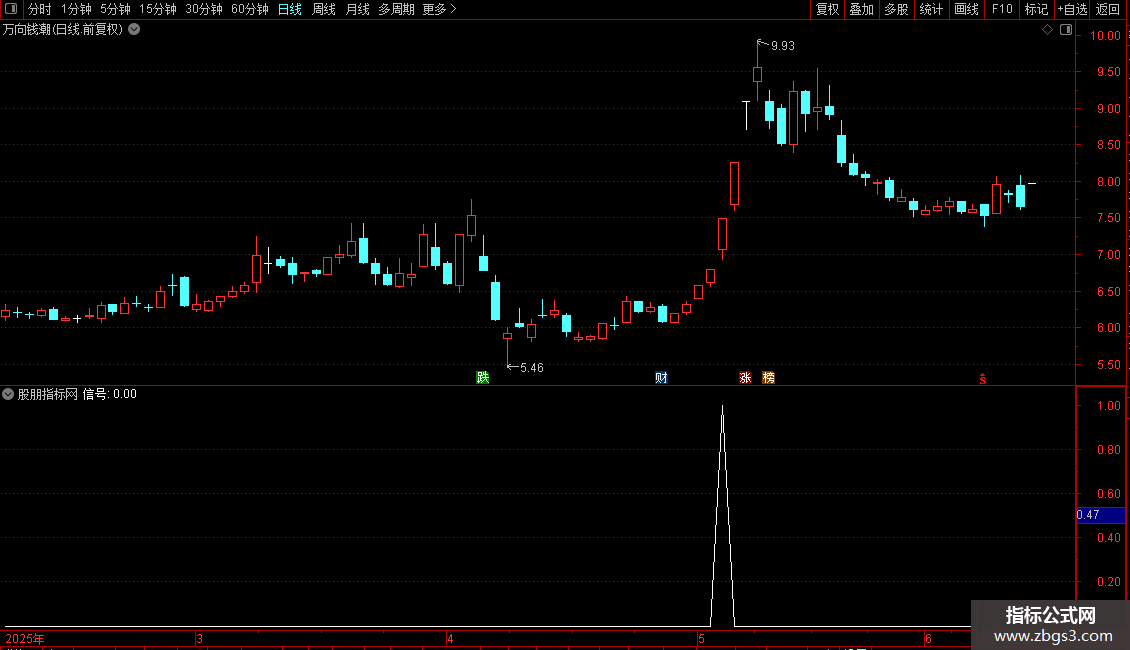This screenshot has width=1130, height=650.
Task: Open the 复权 adjustment menu
Action: click(827, 9)
